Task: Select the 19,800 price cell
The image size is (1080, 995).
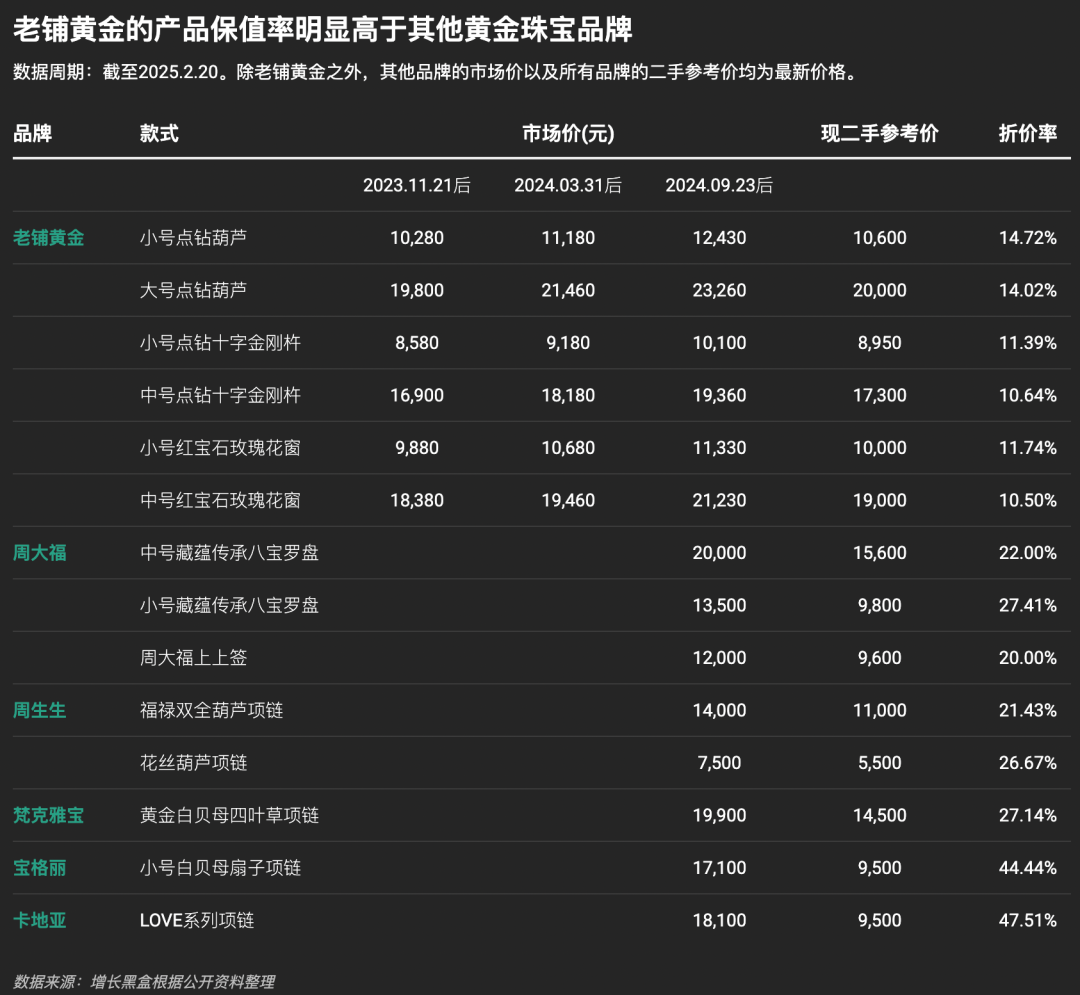Action: pos(417,290)
